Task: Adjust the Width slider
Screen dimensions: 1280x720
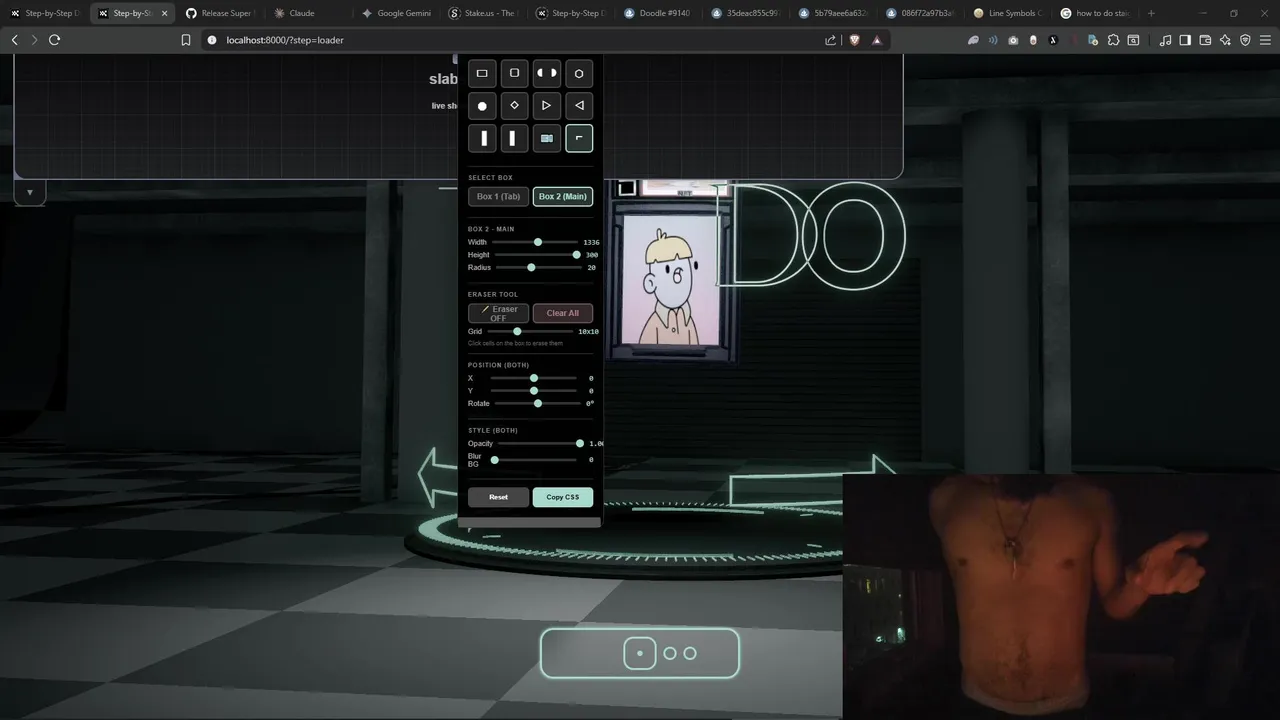Action: pos(535,242)
